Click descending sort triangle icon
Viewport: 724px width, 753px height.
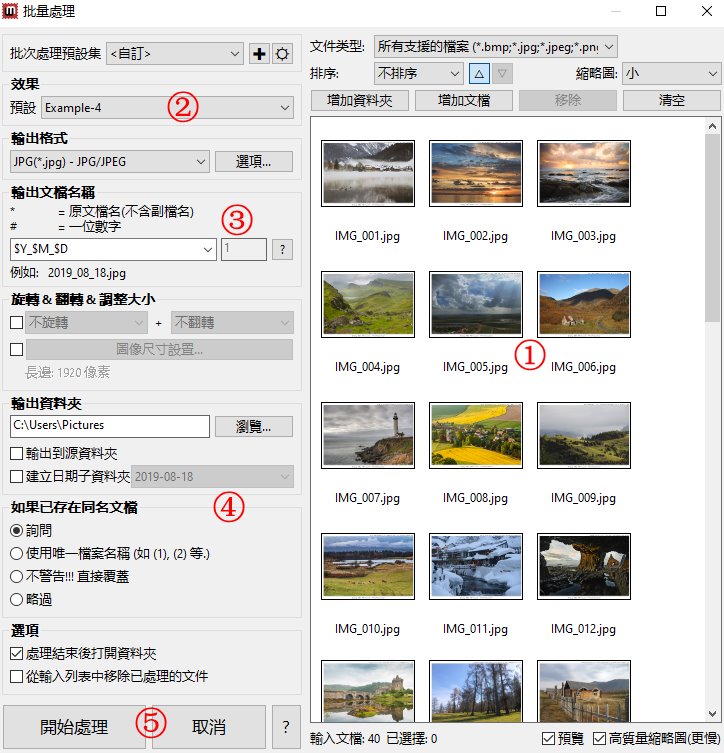(x=503, y=74)
